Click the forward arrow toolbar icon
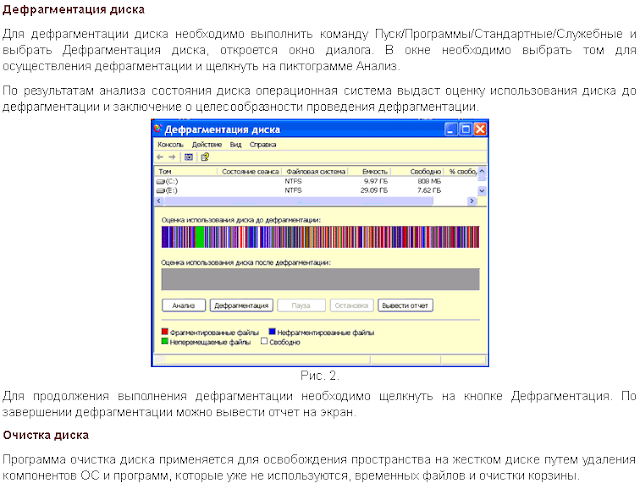This screenshot has height=489, width=640. point(172,157)
